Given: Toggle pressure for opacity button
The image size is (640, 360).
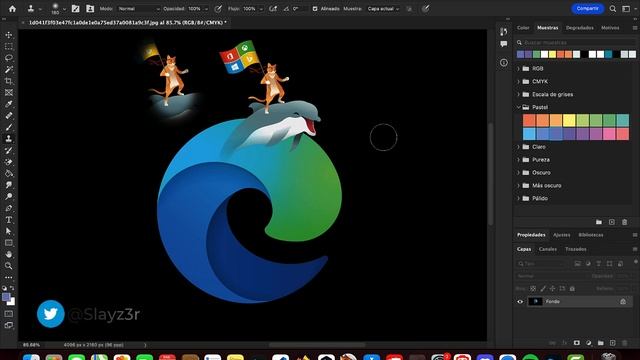Looking at the screenshot, I should pyautogui.click(x=218, y=9).
